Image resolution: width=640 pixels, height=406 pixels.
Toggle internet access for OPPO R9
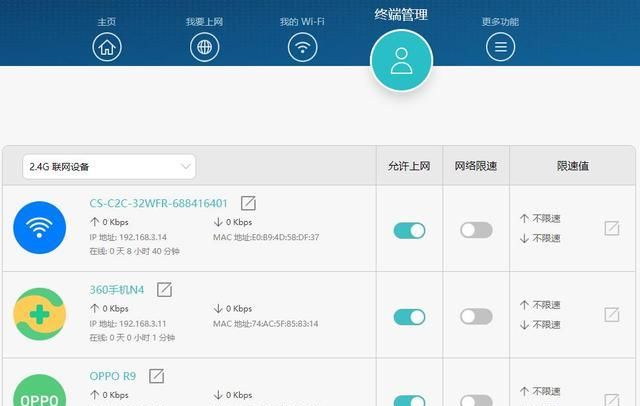(409, 401)
